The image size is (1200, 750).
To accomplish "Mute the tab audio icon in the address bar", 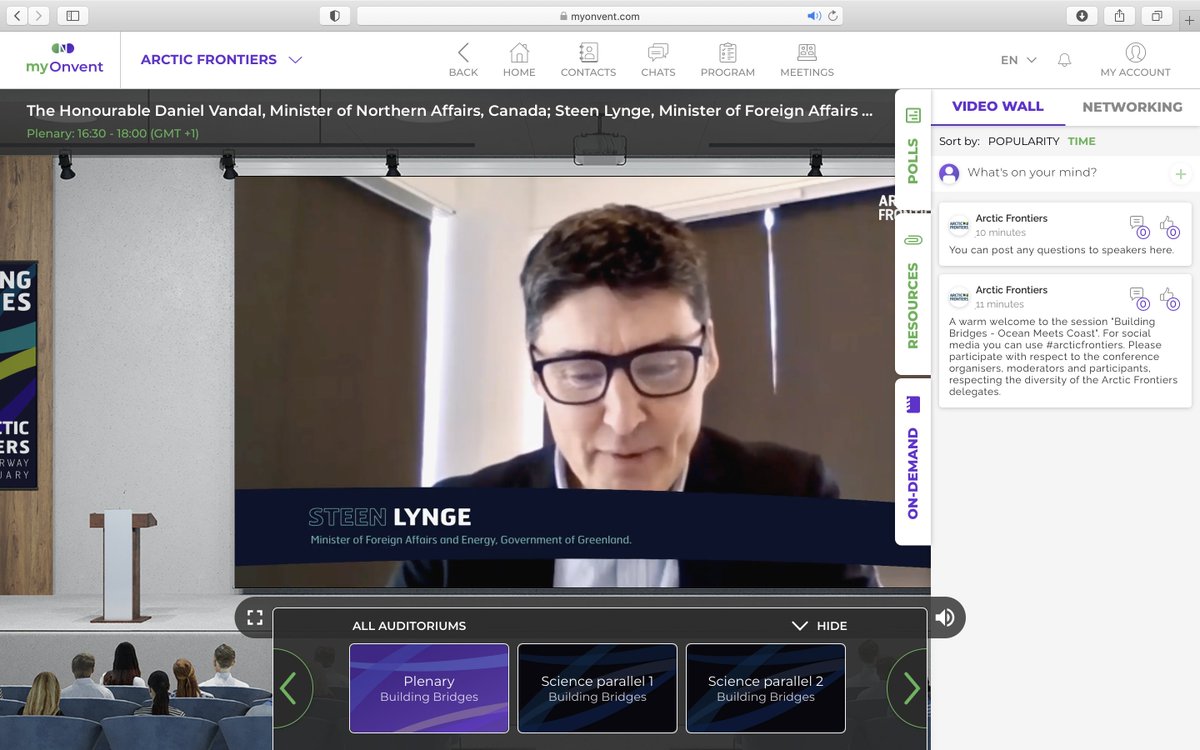I will pyautogui.click(x=813, y=16).
